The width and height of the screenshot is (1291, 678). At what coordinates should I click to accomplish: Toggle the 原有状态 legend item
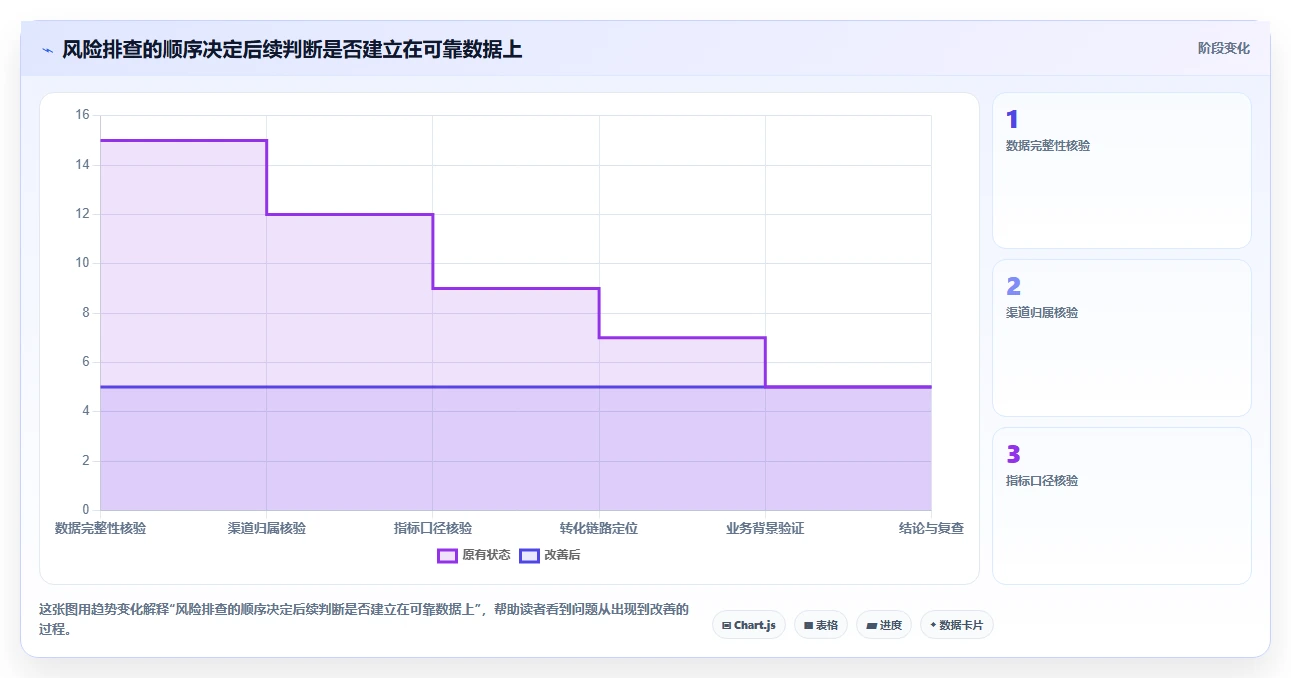pyautogui.click(x=473, y=555)
